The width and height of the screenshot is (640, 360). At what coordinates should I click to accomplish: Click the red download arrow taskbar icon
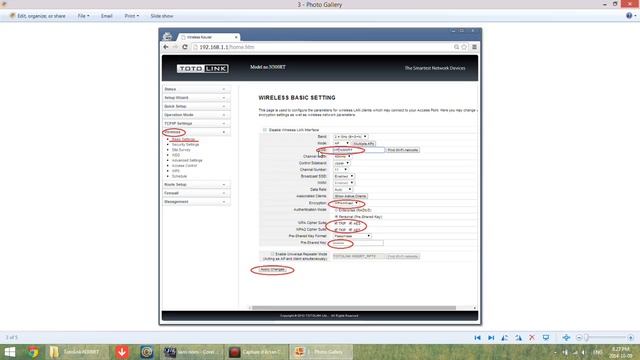pyautogui.click(x=122, y=352)
